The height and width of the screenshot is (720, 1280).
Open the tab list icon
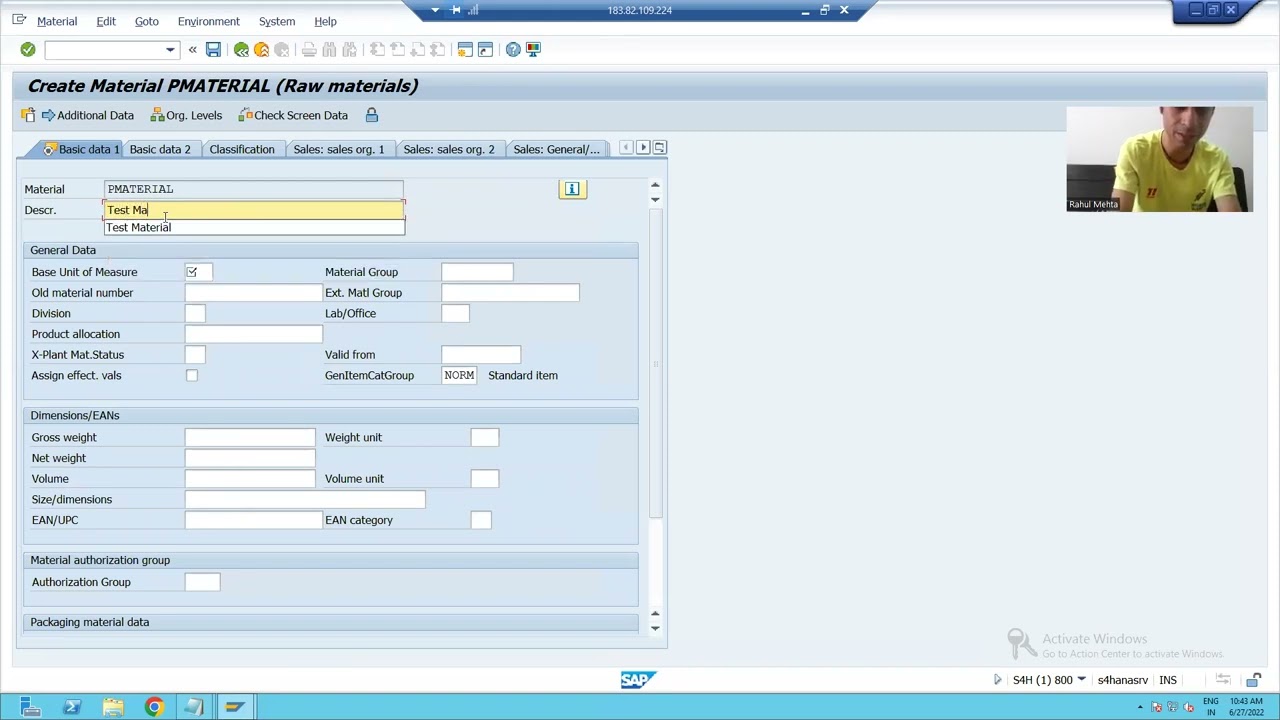(659, 148)
